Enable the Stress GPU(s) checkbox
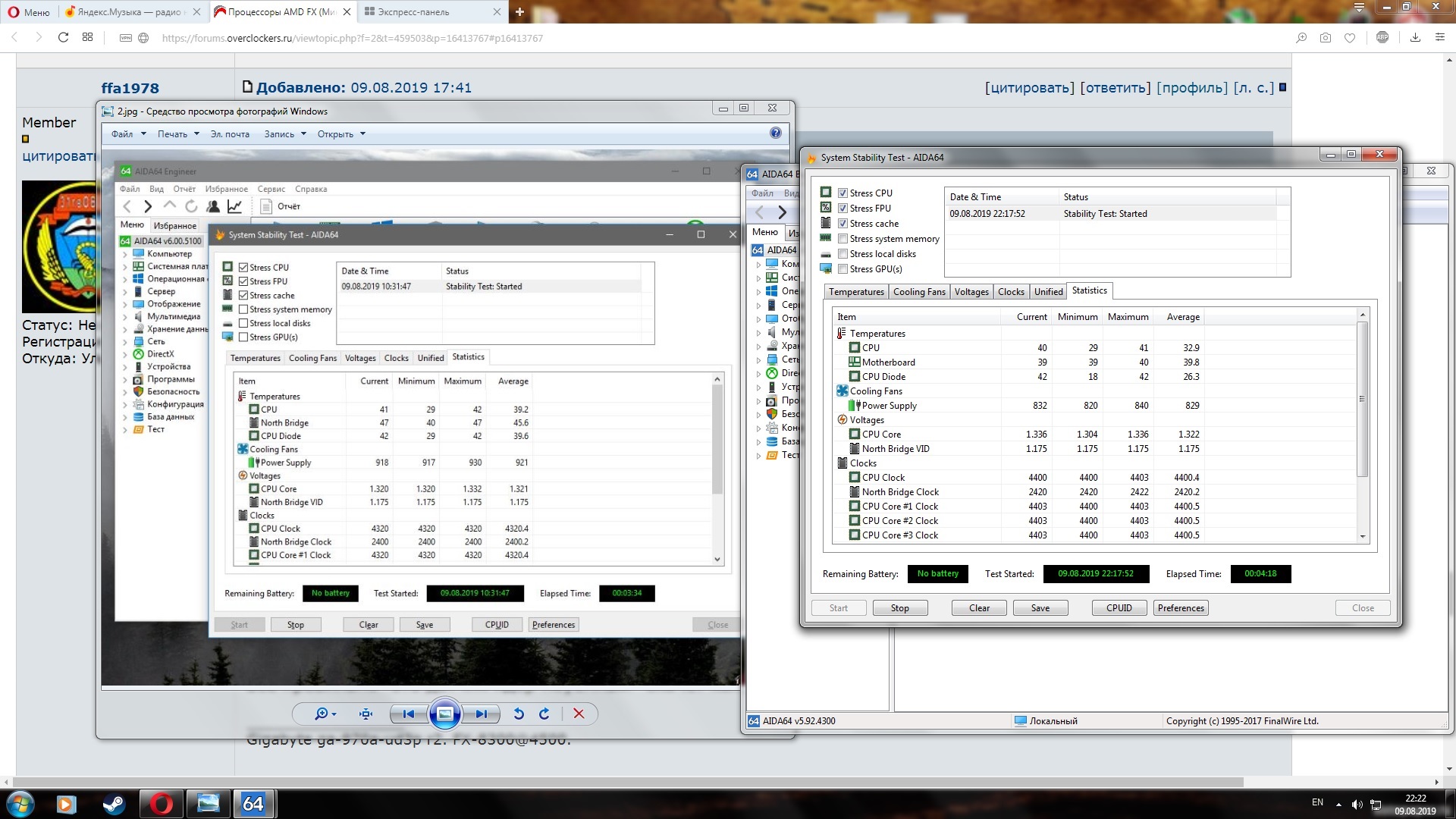The image size is (1456, 819). [843, 269]
